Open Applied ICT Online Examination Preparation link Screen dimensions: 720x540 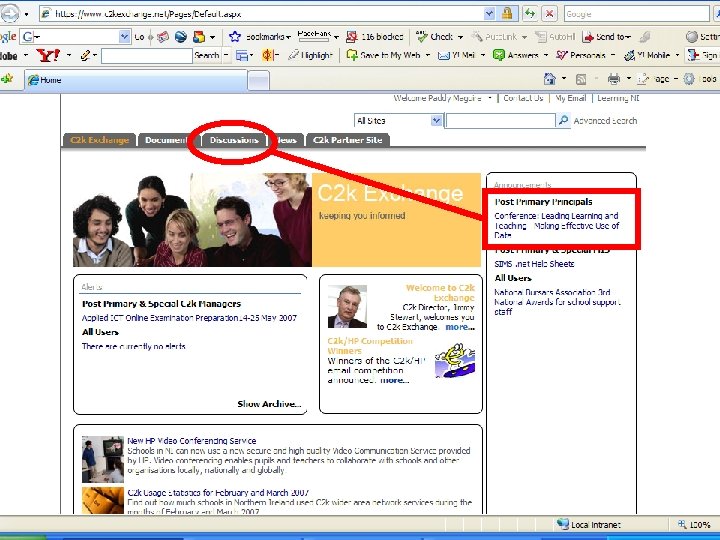189,318
